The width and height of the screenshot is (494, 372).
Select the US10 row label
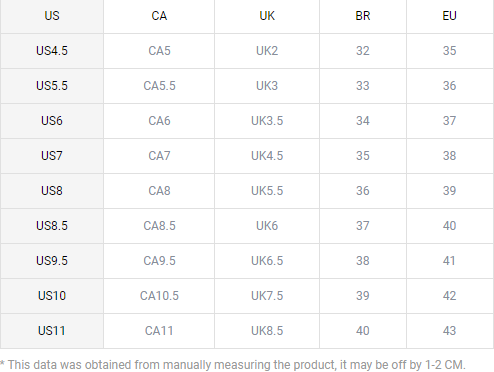(x=52, y=296)
